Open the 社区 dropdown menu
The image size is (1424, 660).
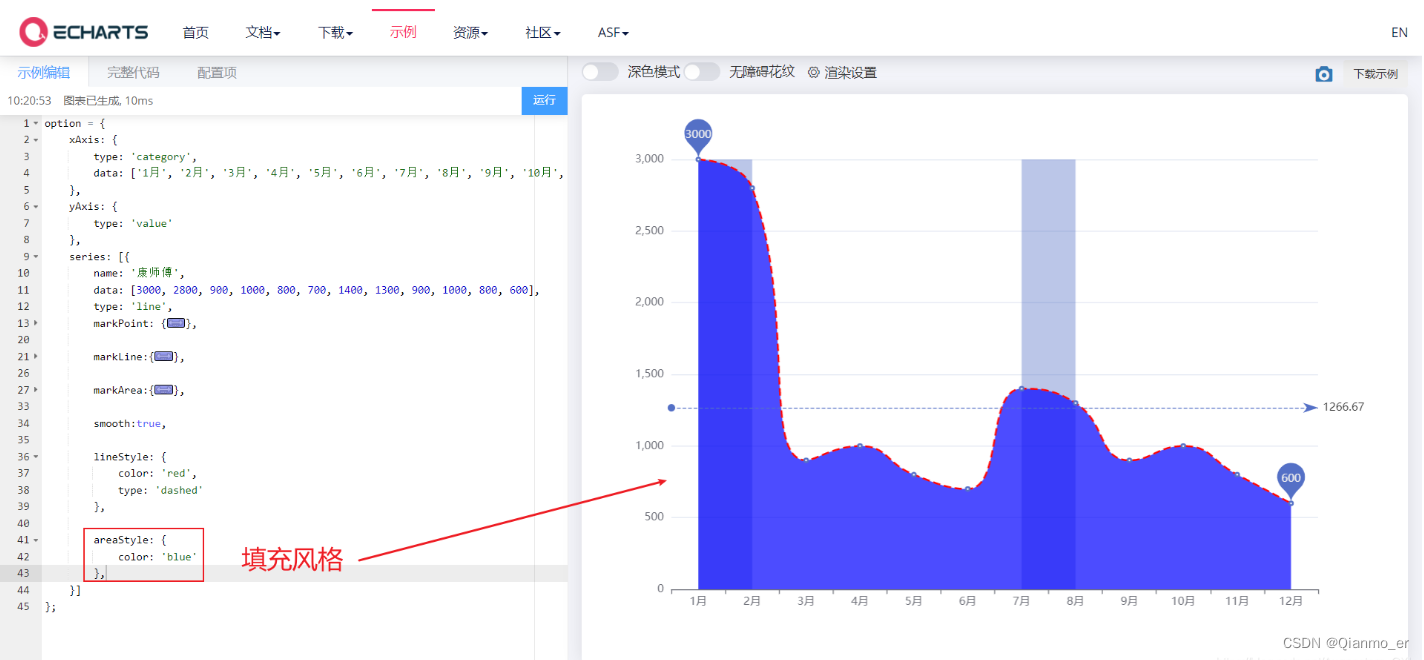tap(542, 31)
